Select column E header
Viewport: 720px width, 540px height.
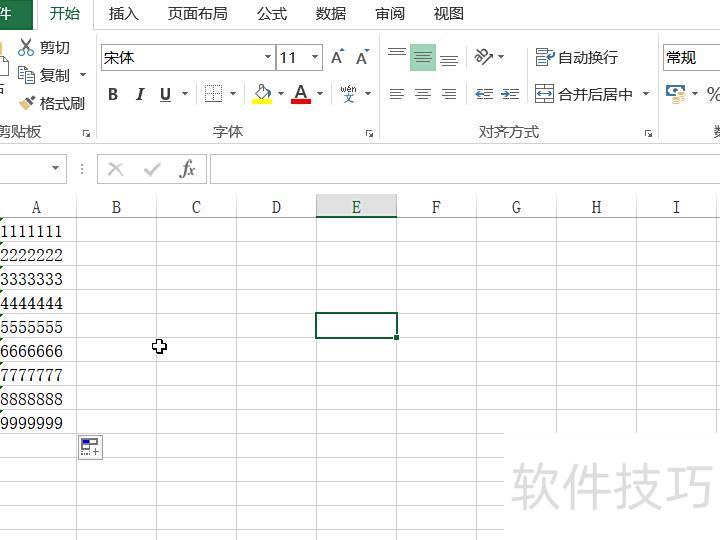click(x=356, y=206)
